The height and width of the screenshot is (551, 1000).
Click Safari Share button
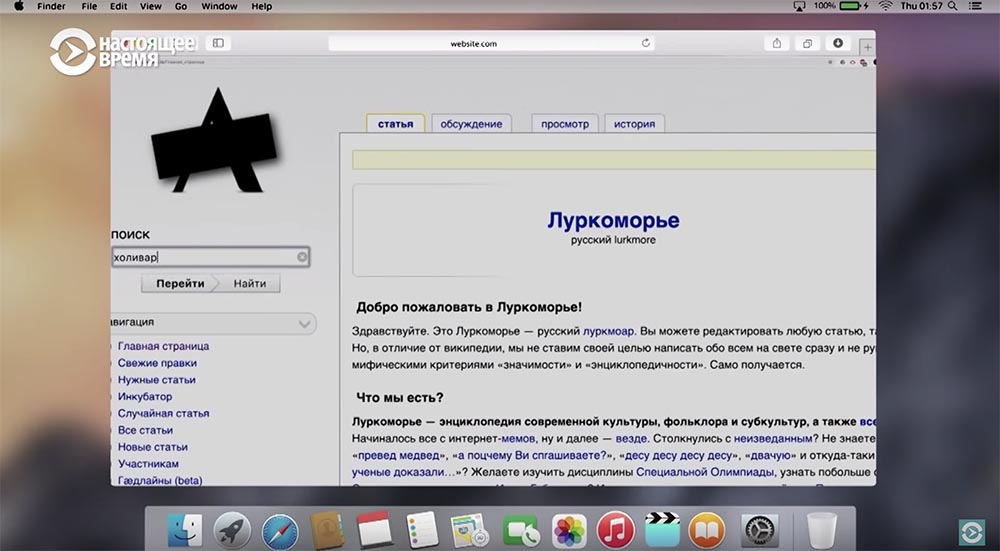777,43
